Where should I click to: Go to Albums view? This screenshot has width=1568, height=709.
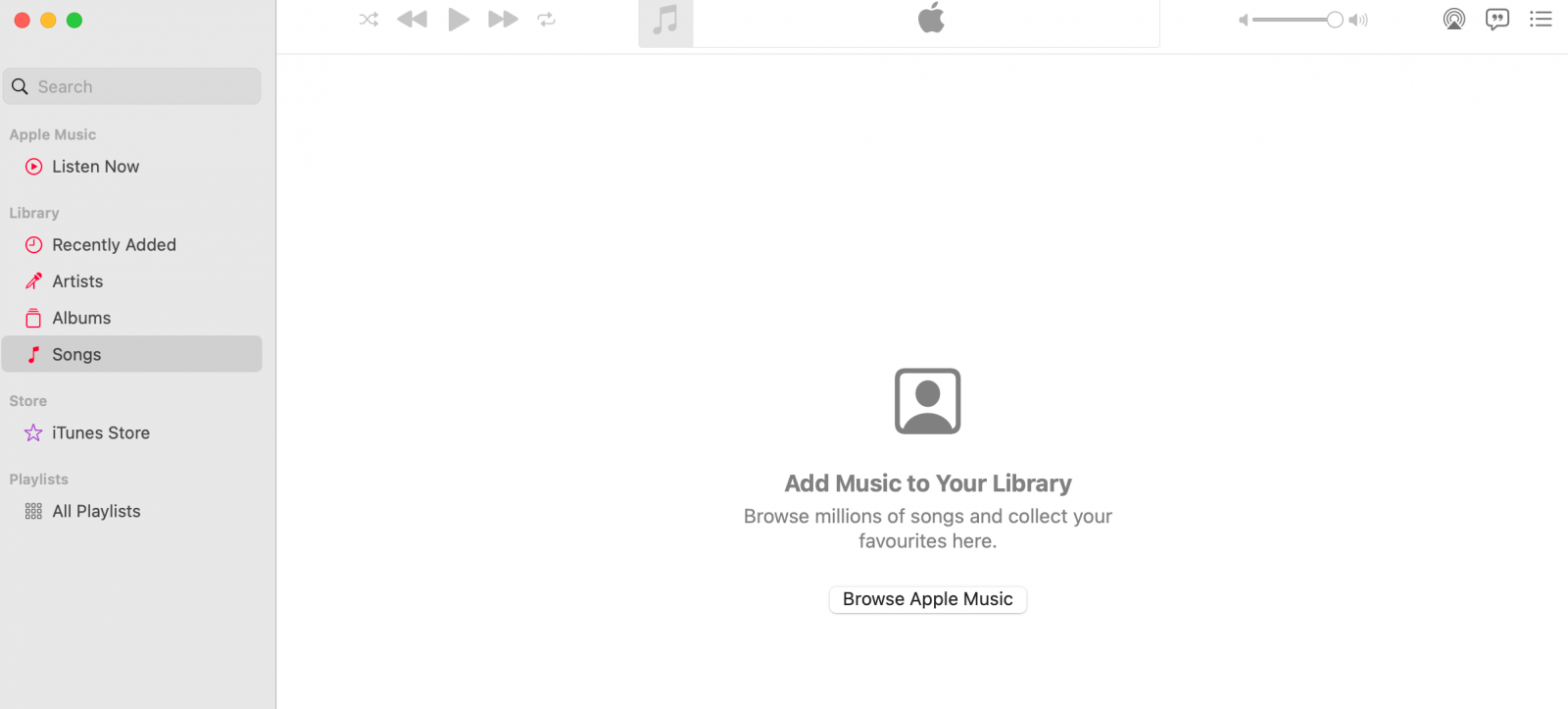point(132,318)
